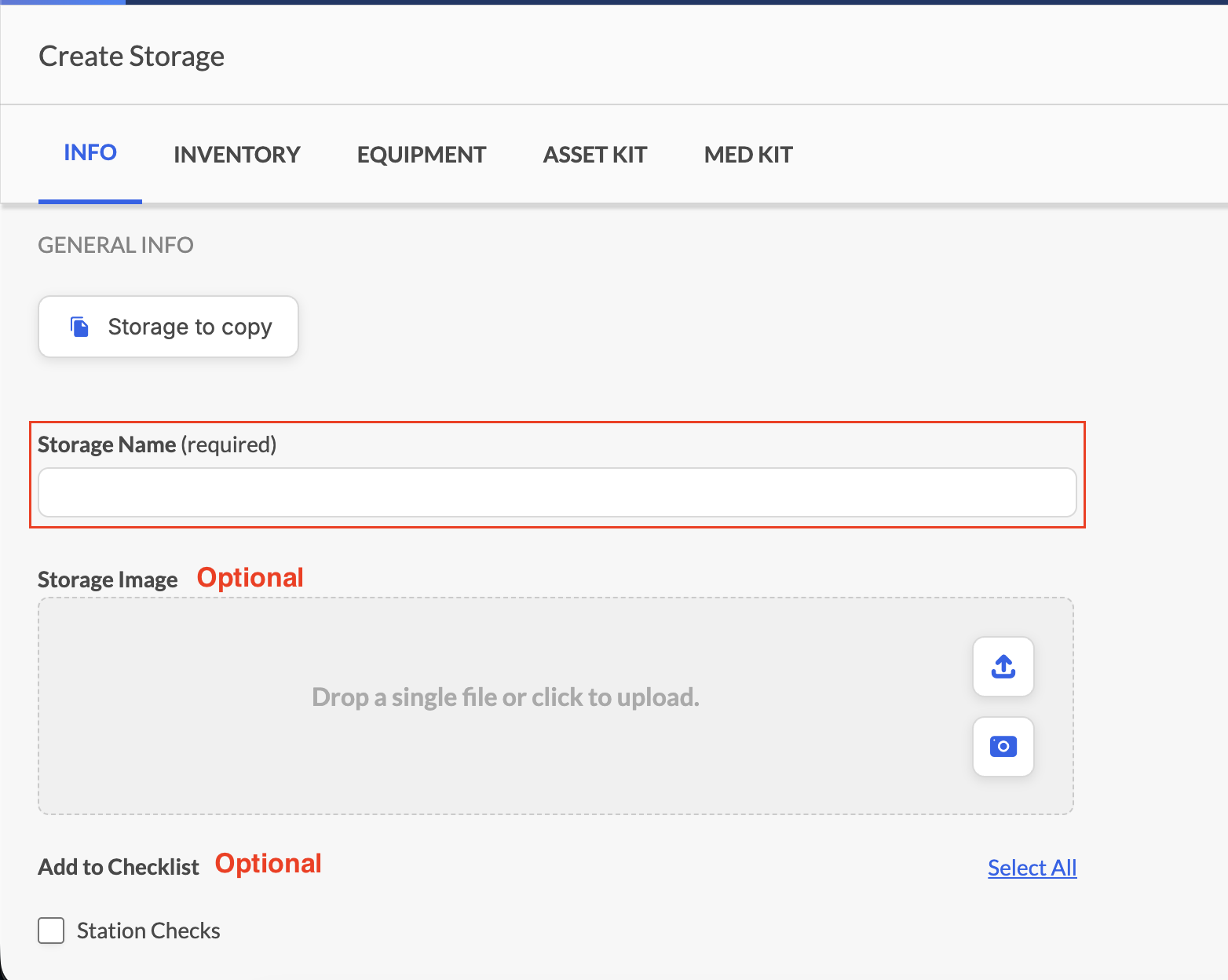
Task: Click the upload file icon button
Action: point(1003,667)
